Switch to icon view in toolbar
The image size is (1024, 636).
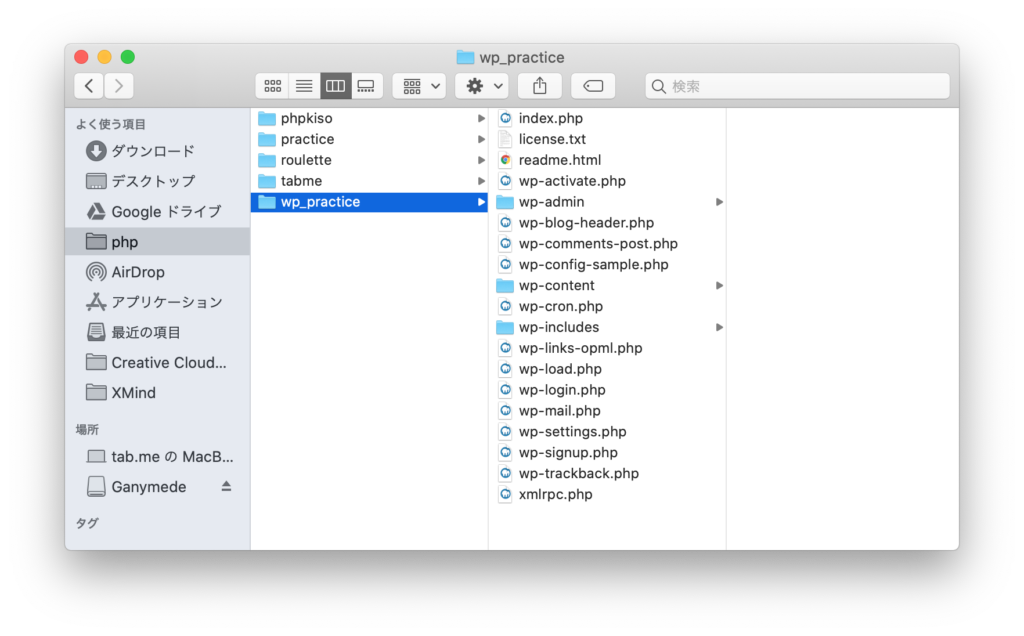272,86
